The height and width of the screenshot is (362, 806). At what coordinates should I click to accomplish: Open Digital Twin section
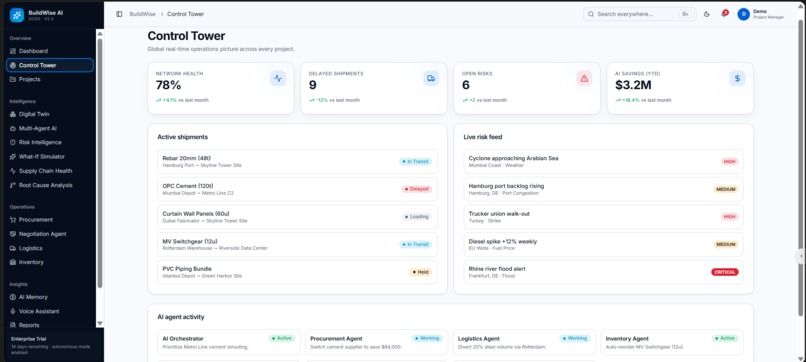[50, 114]
